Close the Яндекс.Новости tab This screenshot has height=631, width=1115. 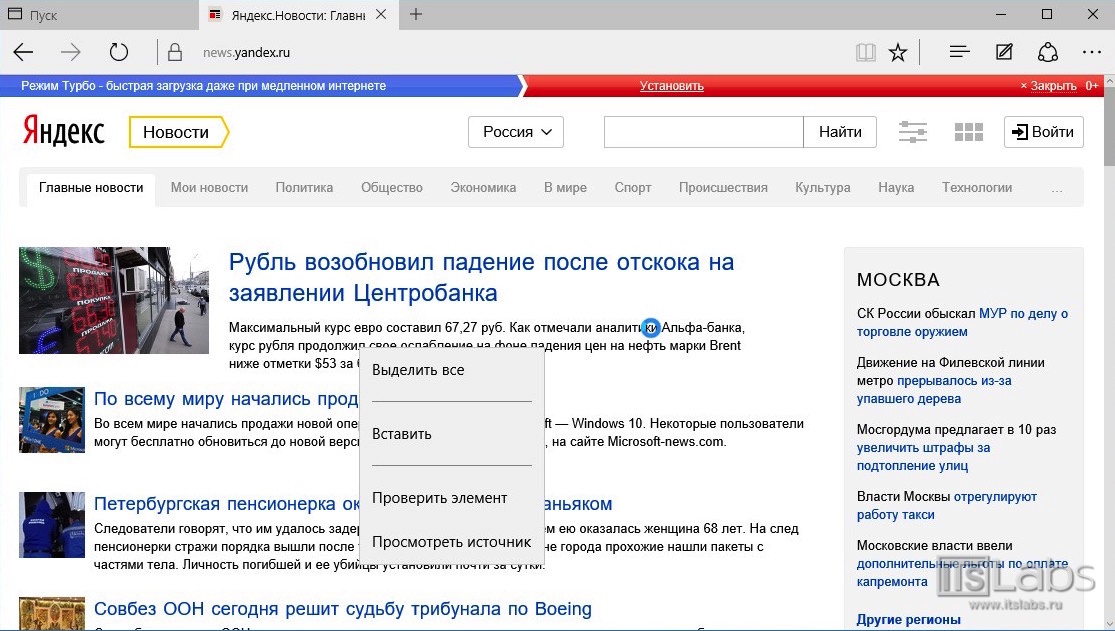pyautogui.click(x=381, y=14)
